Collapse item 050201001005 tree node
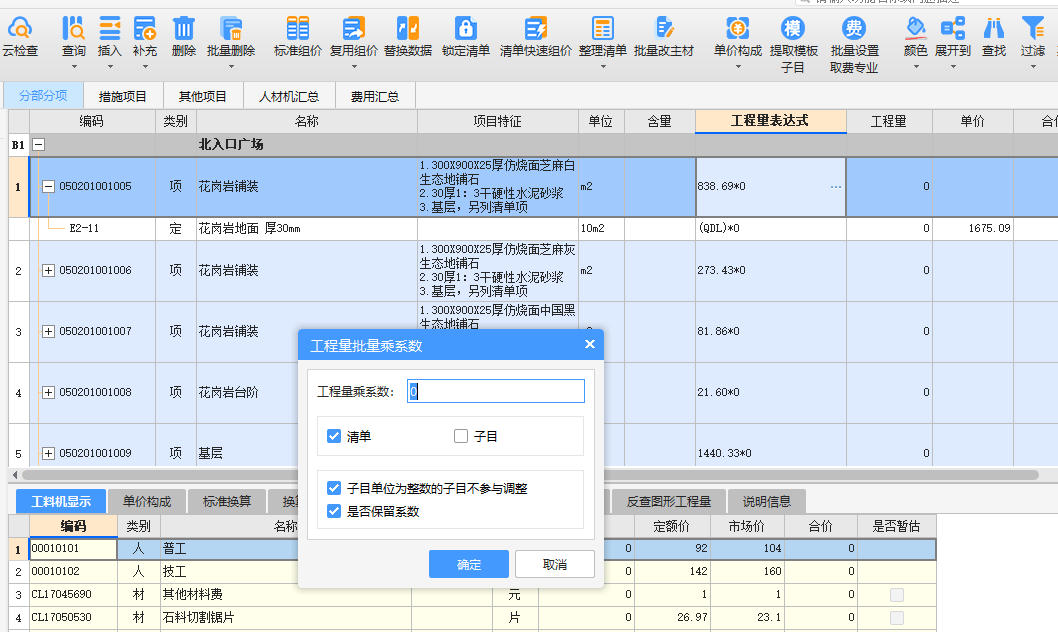Screen dimensions: 1058x632 [x=49, y=186]
